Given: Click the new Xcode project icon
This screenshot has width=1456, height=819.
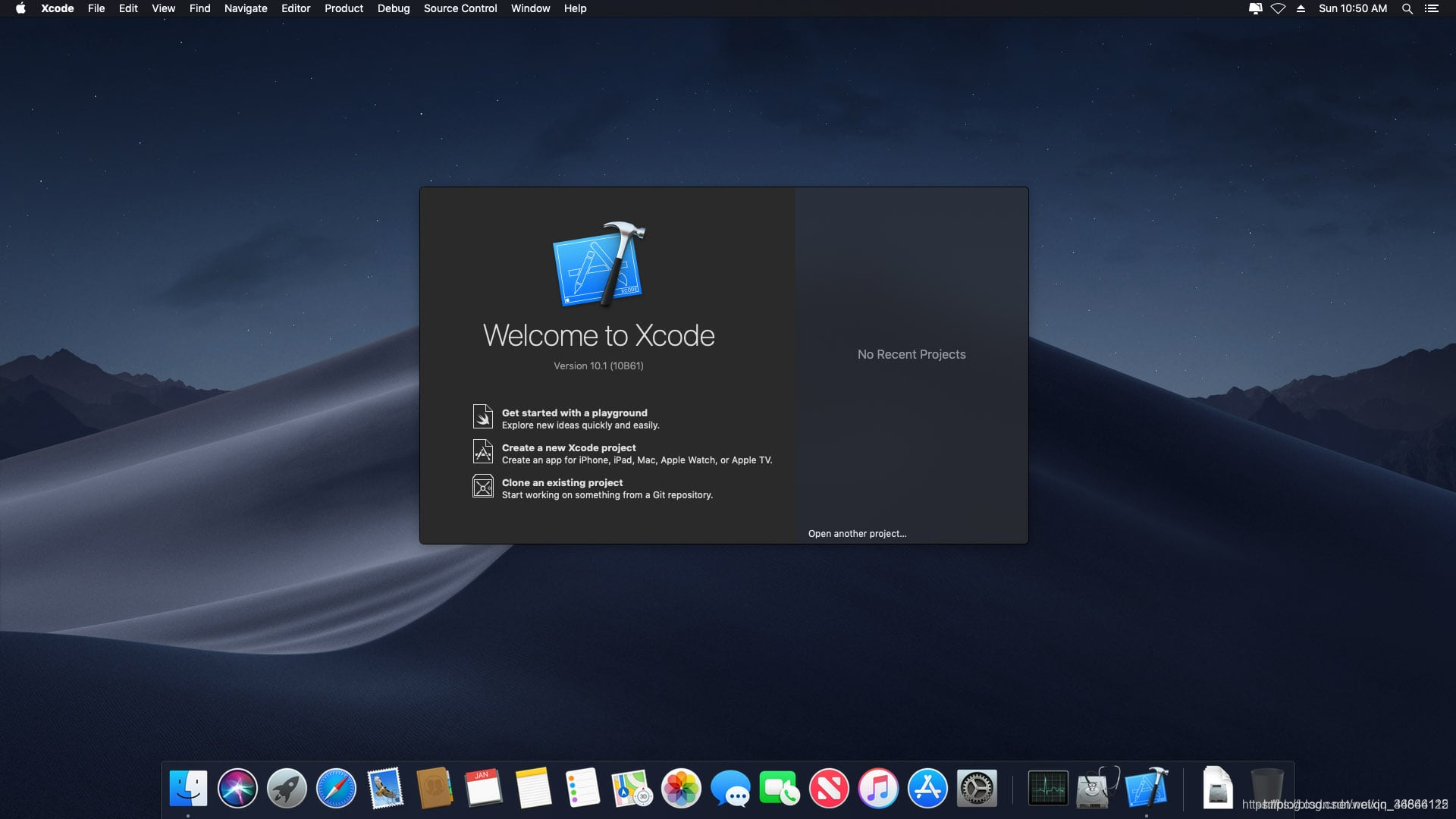Looking at the screenshot, I should [482, 451].
